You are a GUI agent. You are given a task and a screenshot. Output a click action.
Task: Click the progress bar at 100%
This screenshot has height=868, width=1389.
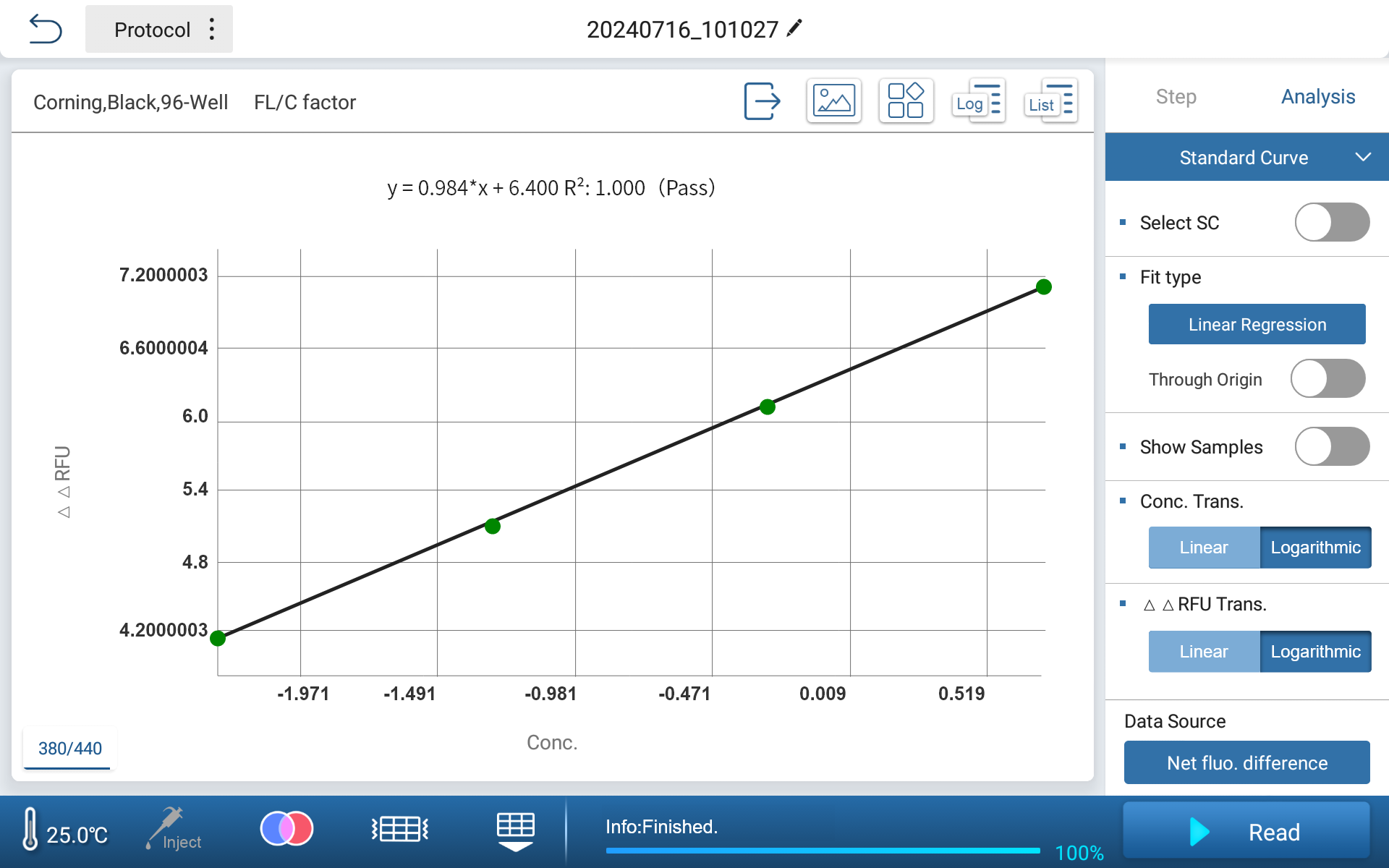click(823, 851)
